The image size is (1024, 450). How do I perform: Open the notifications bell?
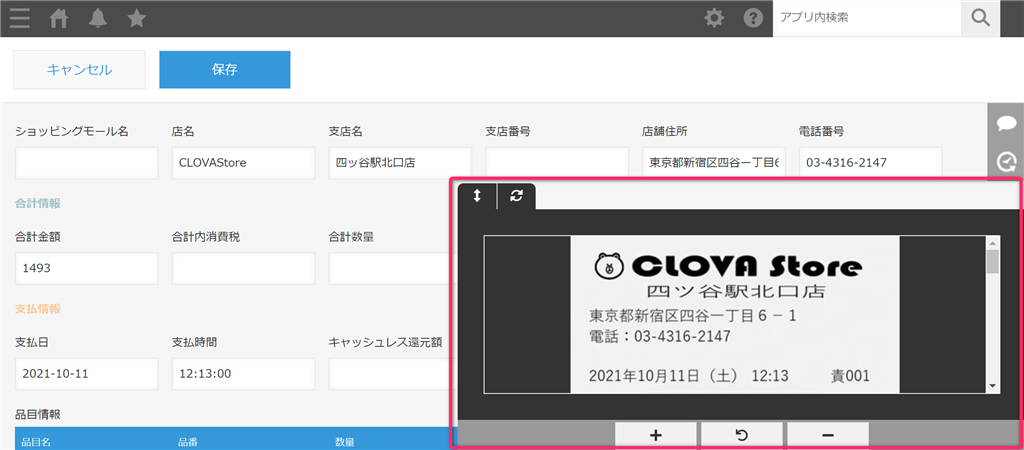click(x=97, y=19)
